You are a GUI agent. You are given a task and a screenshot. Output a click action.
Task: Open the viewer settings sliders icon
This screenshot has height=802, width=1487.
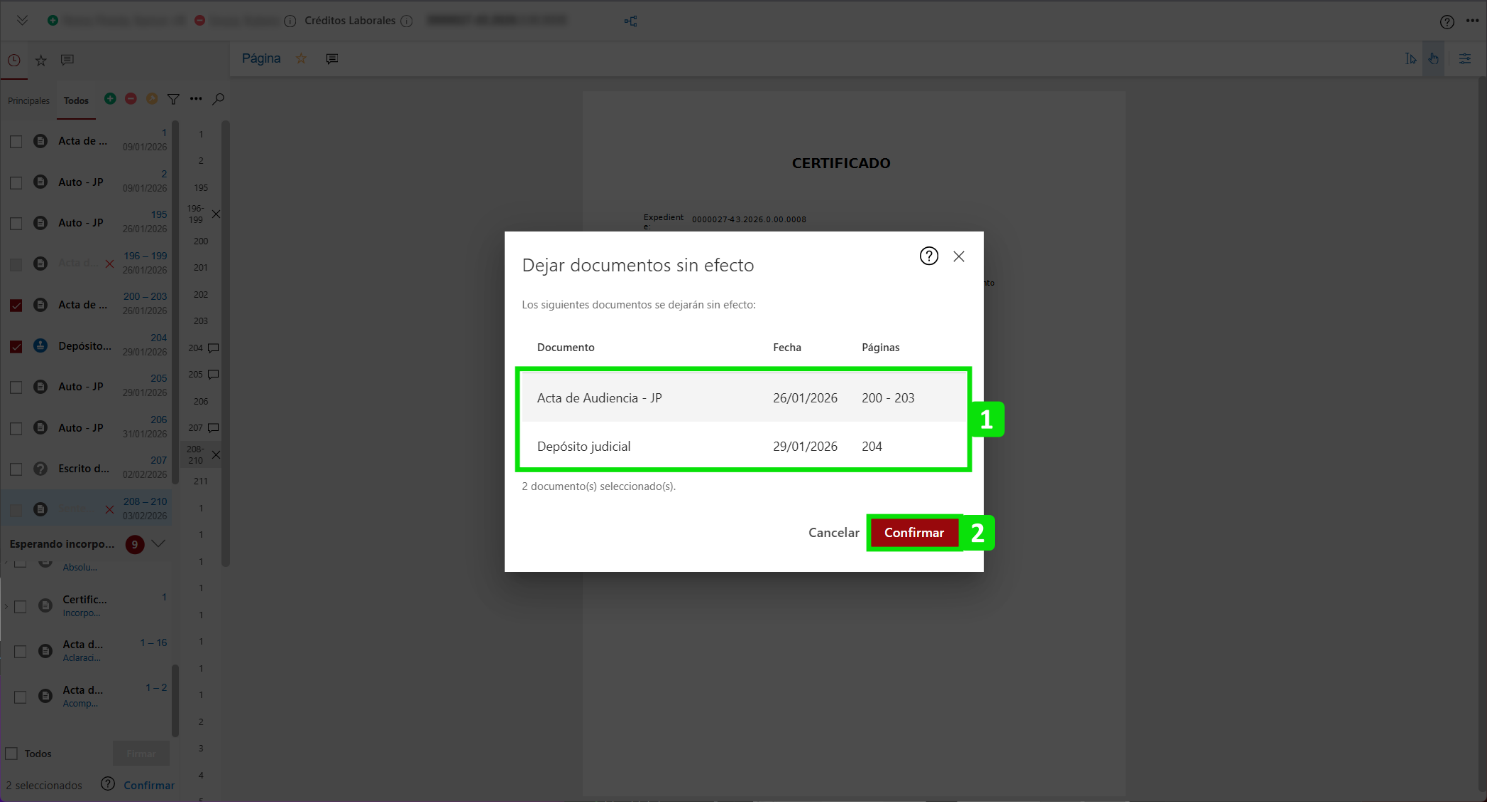click(1465, 59)
